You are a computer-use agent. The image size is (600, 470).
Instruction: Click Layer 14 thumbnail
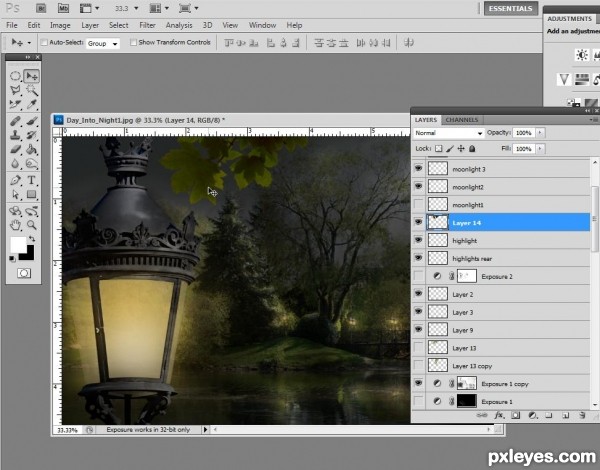(x=437, y=222)
